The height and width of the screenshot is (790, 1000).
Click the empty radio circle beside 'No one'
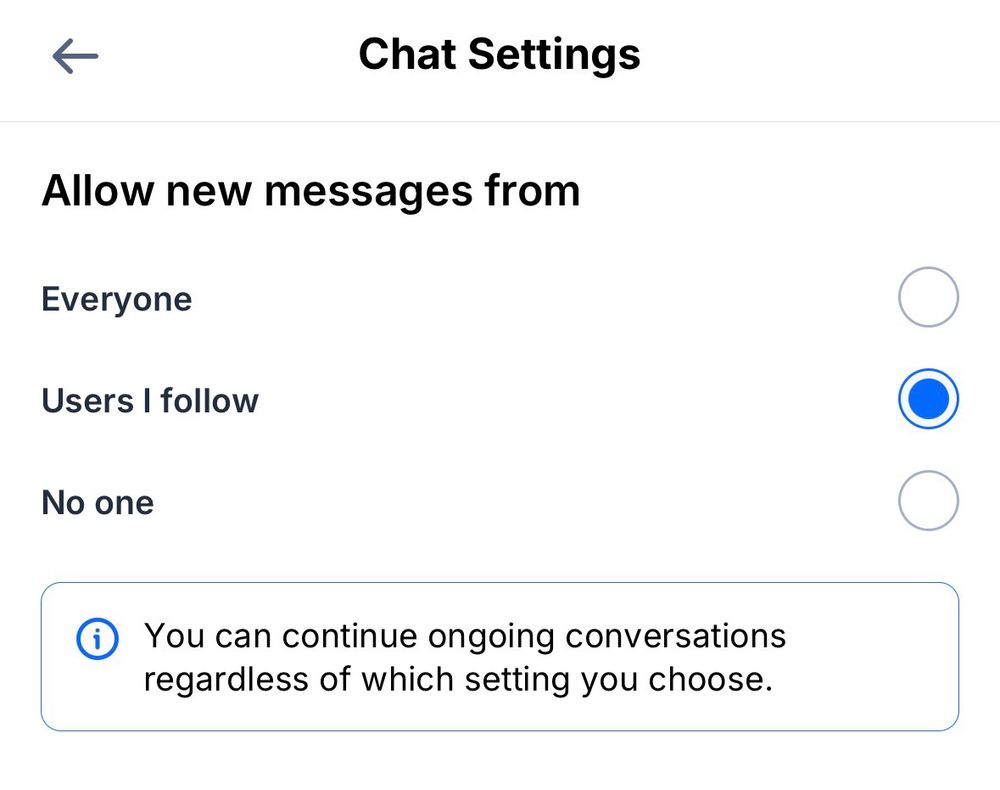[x=928, y=500]
